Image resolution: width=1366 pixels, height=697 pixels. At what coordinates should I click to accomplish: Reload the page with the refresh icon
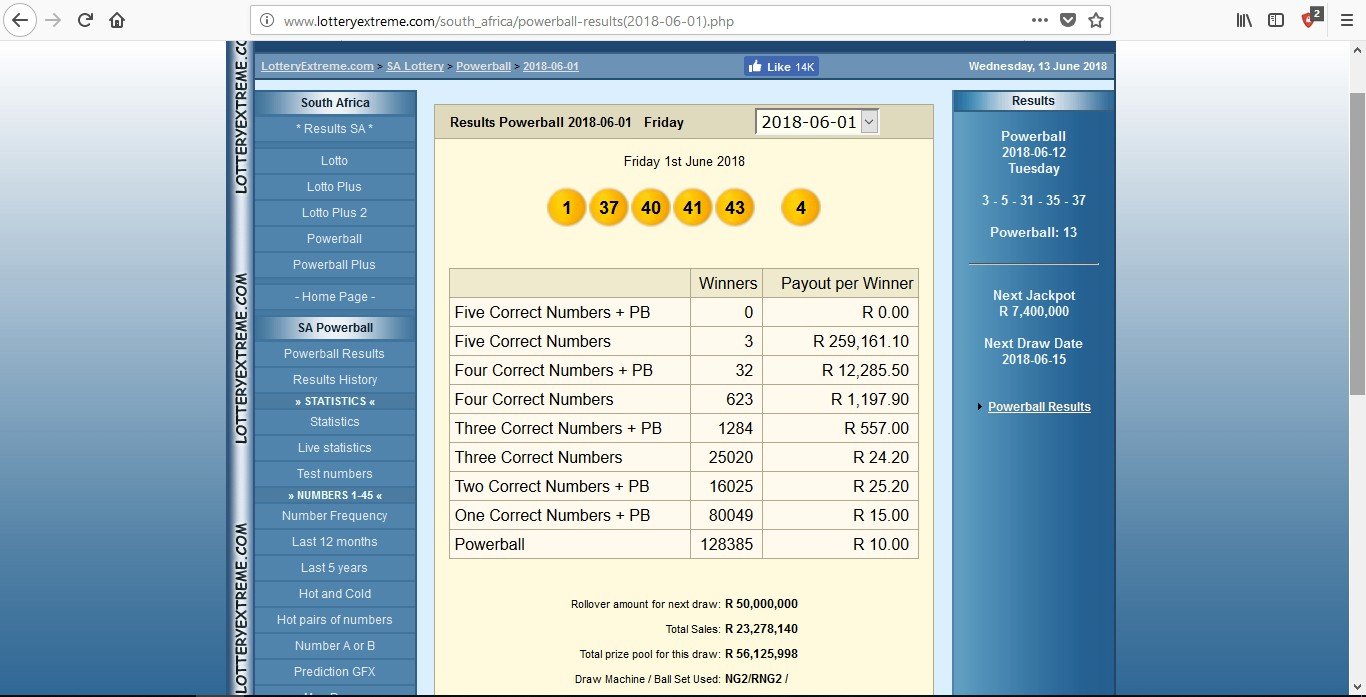pyautogui.click(x=86, y=20)
